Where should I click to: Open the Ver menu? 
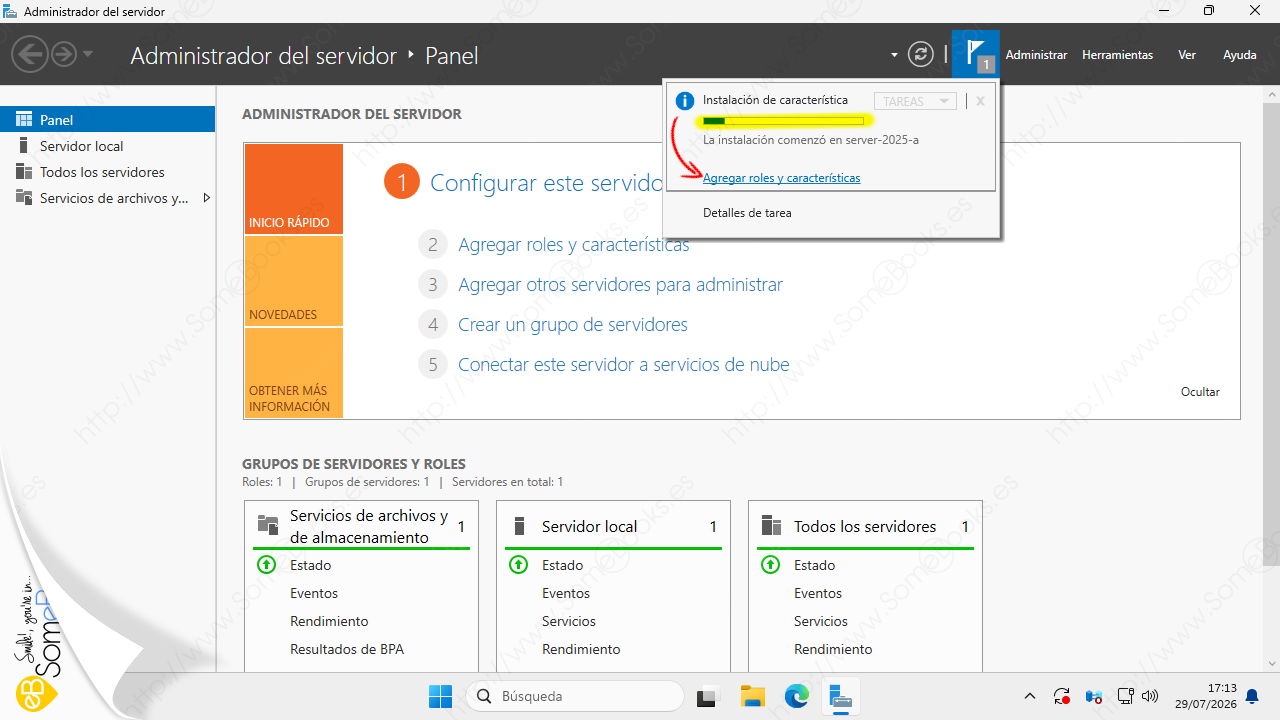click(1187, 55)
